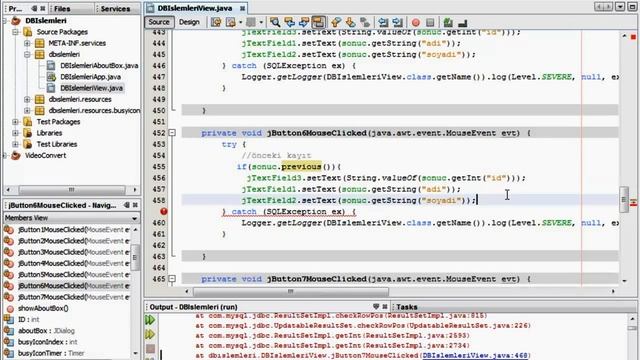This screenshot has width=640, height=360.
Task: Select the Projects tab
Action: click(16, 9)
